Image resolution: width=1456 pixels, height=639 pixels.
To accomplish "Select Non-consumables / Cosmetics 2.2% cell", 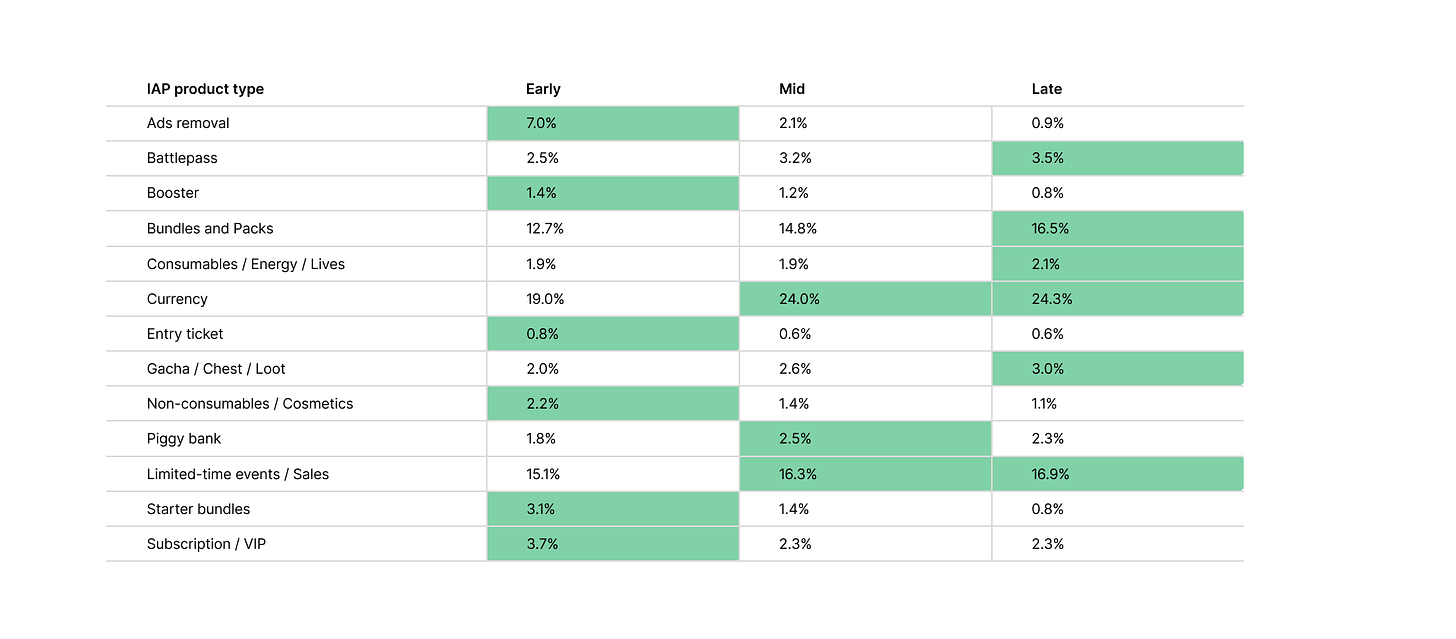I will point(612,404).
